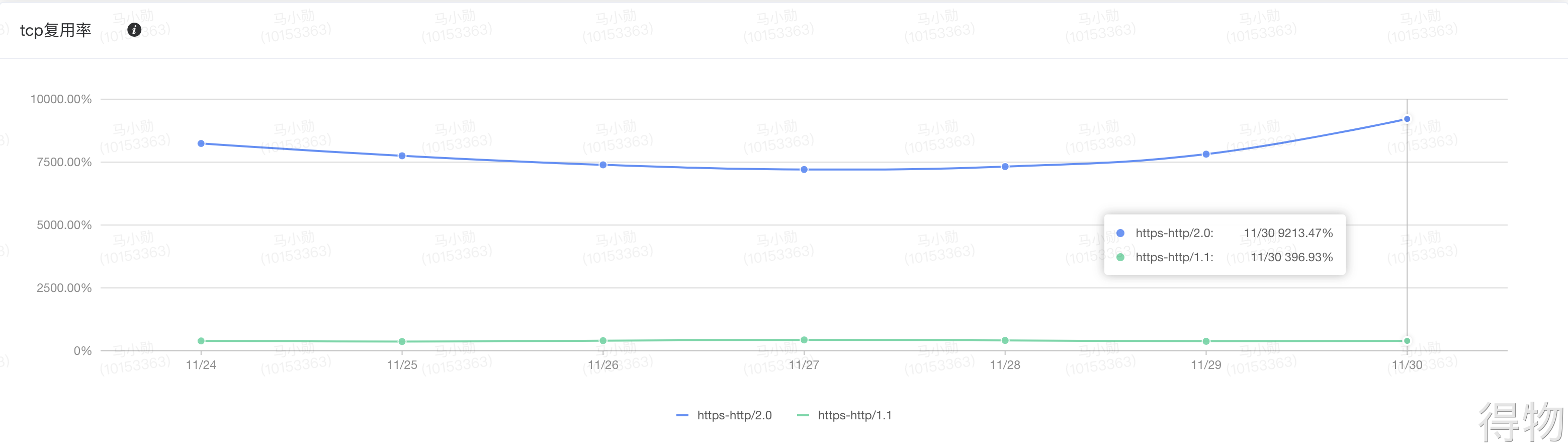This screenshot has width=1568, height=447.
Task: Click the blue data point at 11/24
Action: click(201, 144)
